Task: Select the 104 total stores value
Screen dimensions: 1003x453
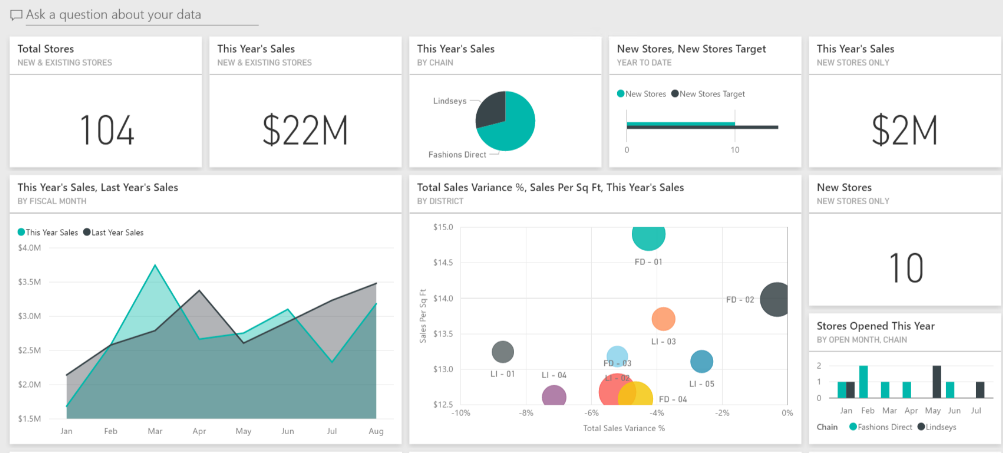Action: click(107, 131)
